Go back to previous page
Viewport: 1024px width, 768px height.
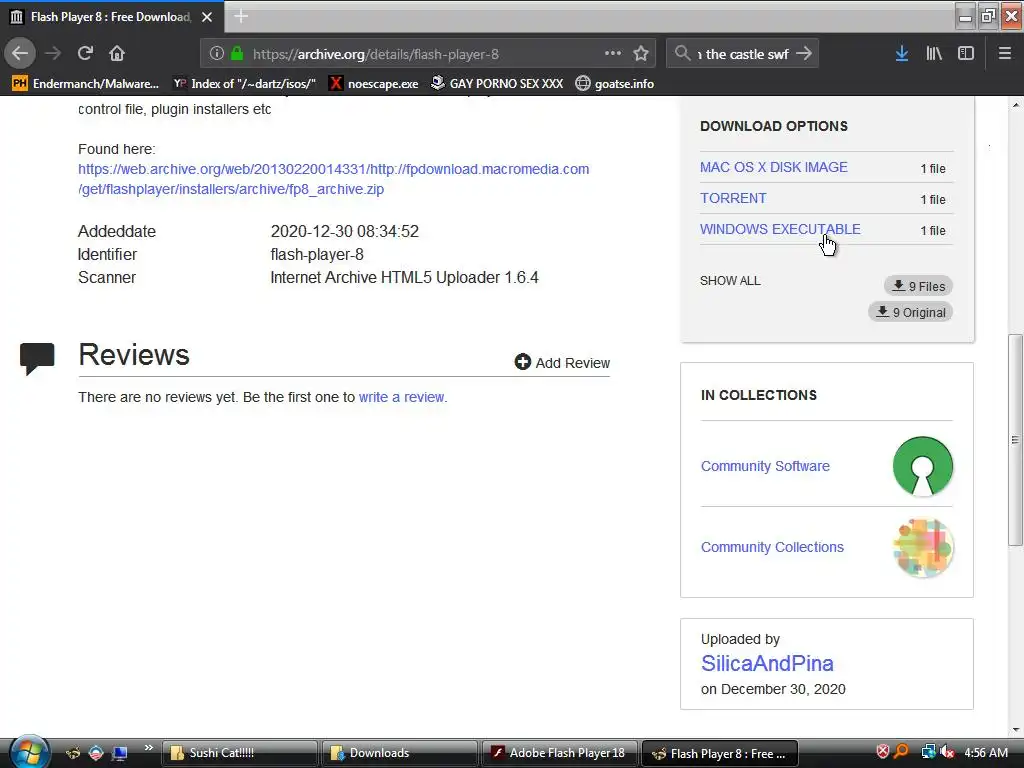click(x=20, y=54)
